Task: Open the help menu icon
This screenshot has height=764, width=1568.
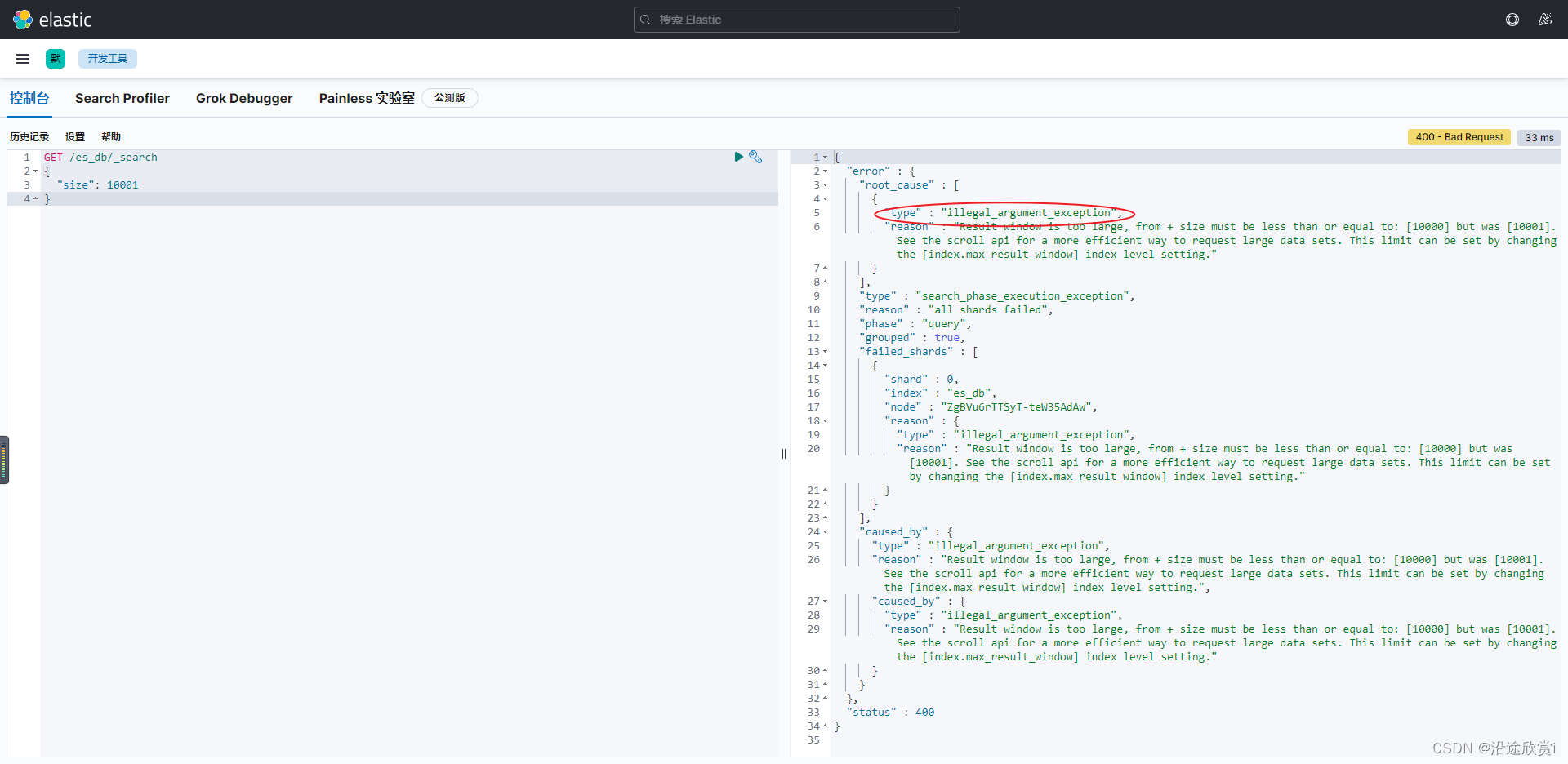Action: (x=1512, y=20)
